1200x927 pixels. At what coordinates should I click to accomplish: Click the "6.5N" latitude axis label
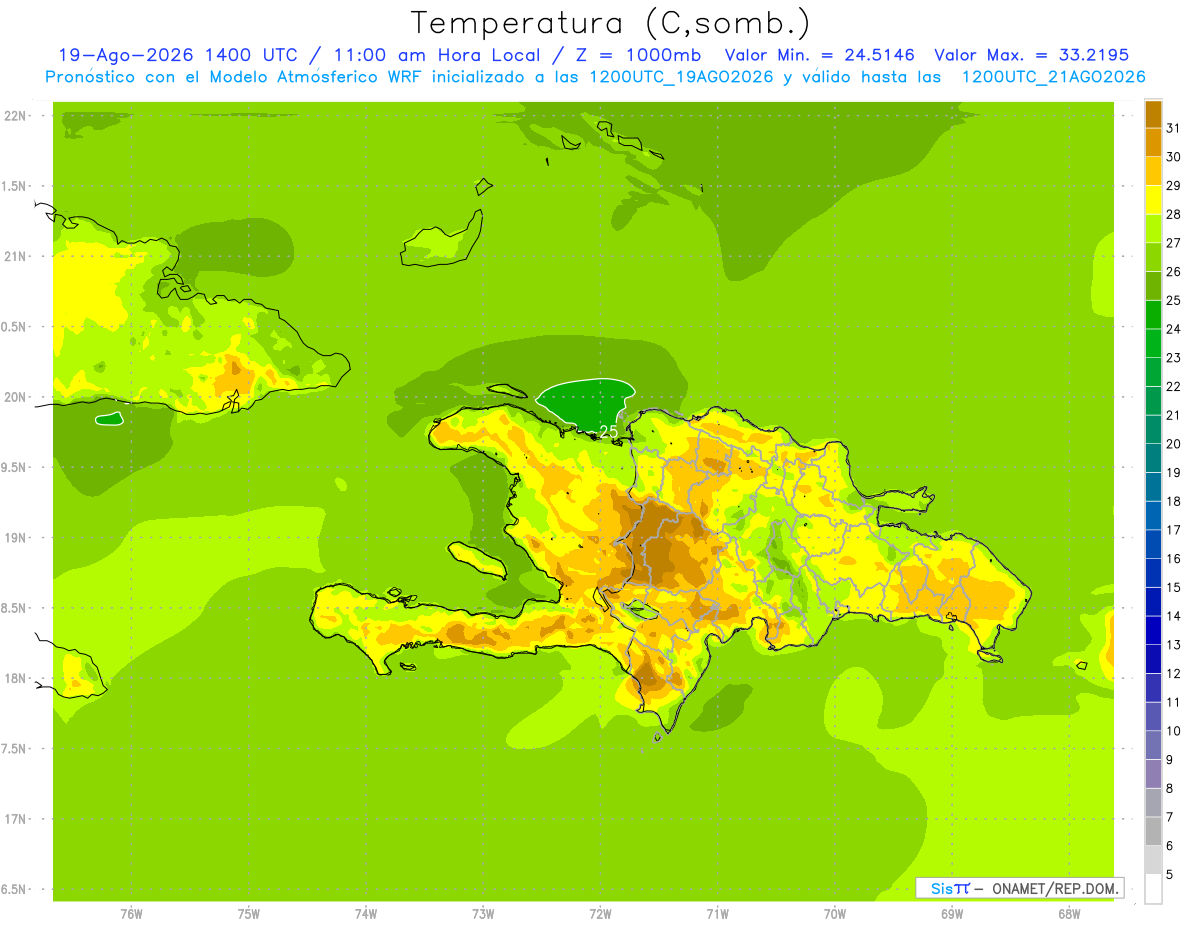click(16, 889)
